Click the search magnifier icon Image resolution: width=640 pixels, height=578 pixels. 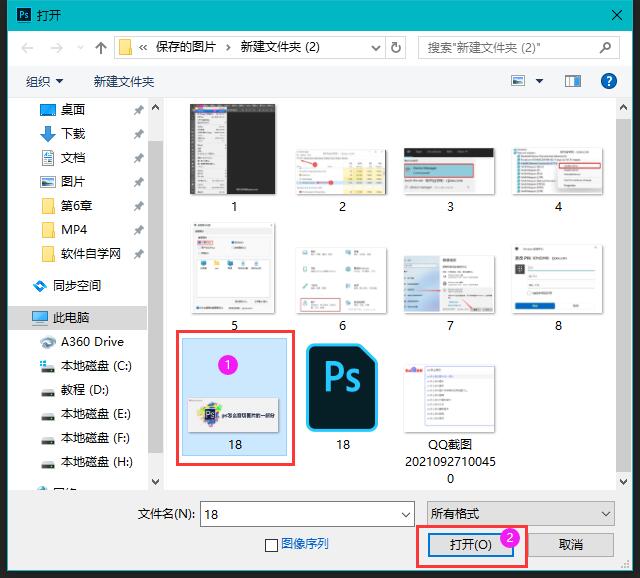(605, 48)
